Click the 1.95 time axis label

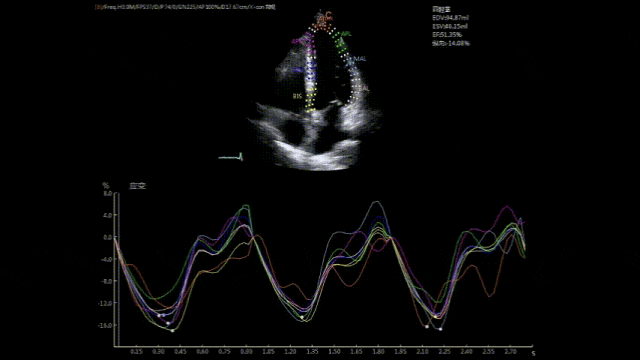point(401,352)
